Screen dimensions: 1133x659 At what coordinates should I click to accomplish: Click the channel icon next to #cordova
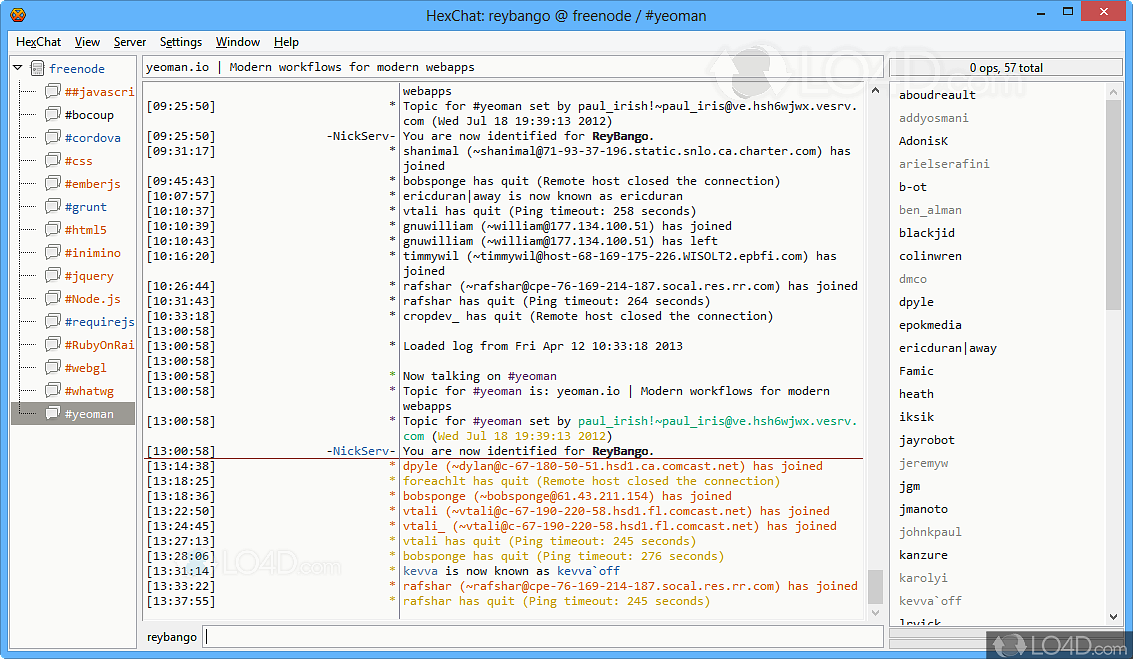[53, 138]
